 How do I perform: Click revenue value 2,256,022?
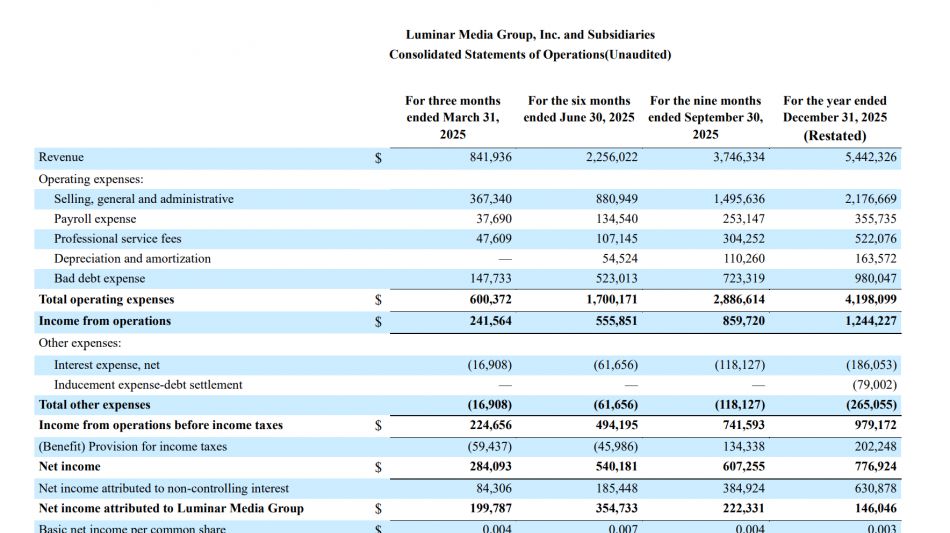(x=611, y=157)
